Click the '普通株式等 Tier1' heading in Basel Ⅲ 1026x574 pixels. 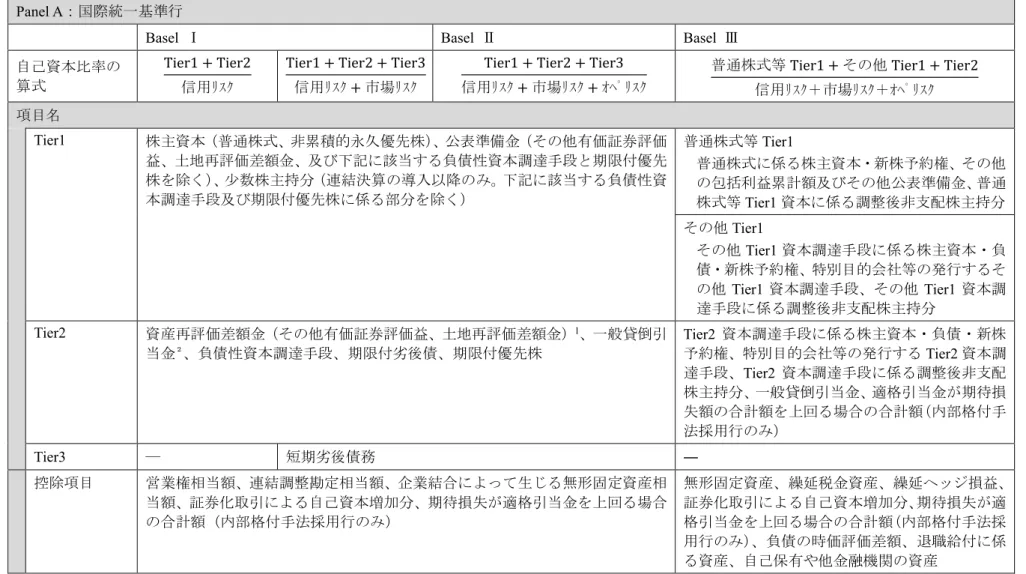pyautogui.click(x=738, y=141)
